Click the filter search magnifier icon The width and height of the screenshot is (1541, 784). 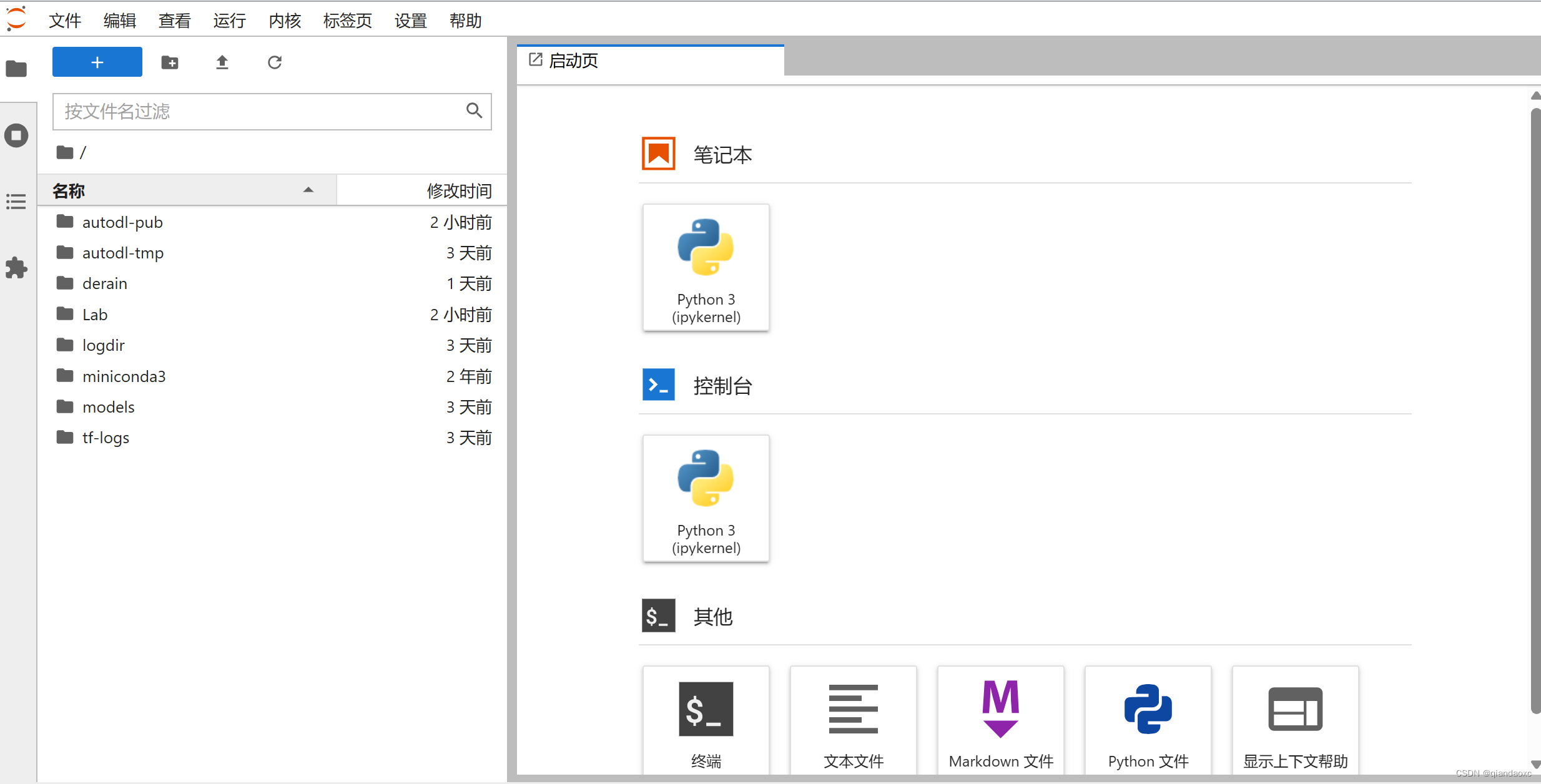point(474,111)
